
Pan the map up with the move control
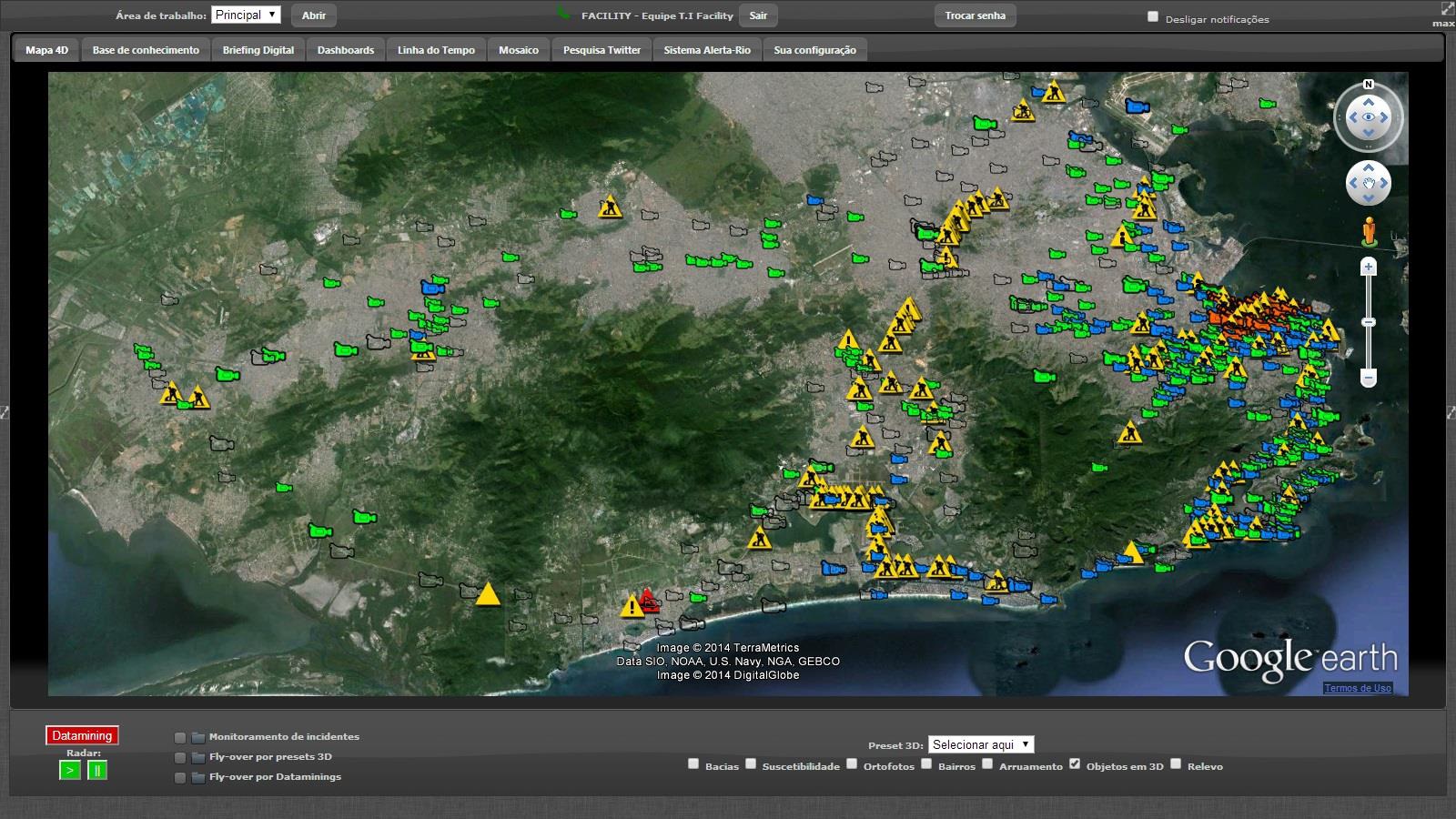1369,169
